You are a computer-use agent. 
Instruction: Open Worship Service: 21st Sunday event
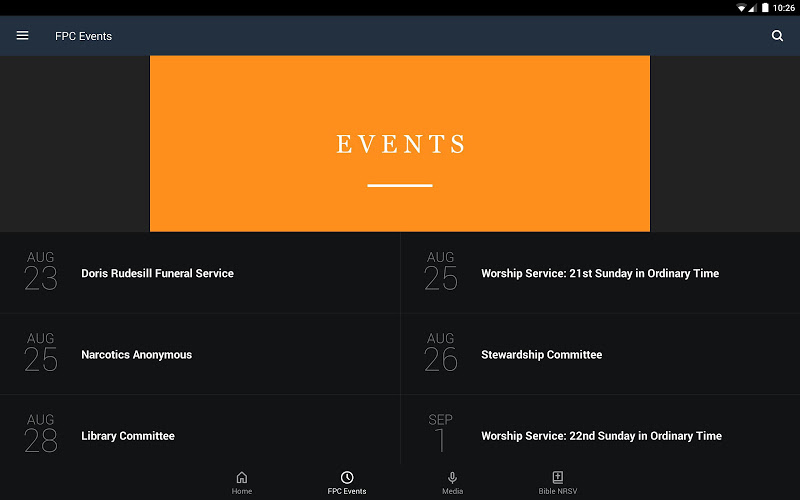click(601, 273)
